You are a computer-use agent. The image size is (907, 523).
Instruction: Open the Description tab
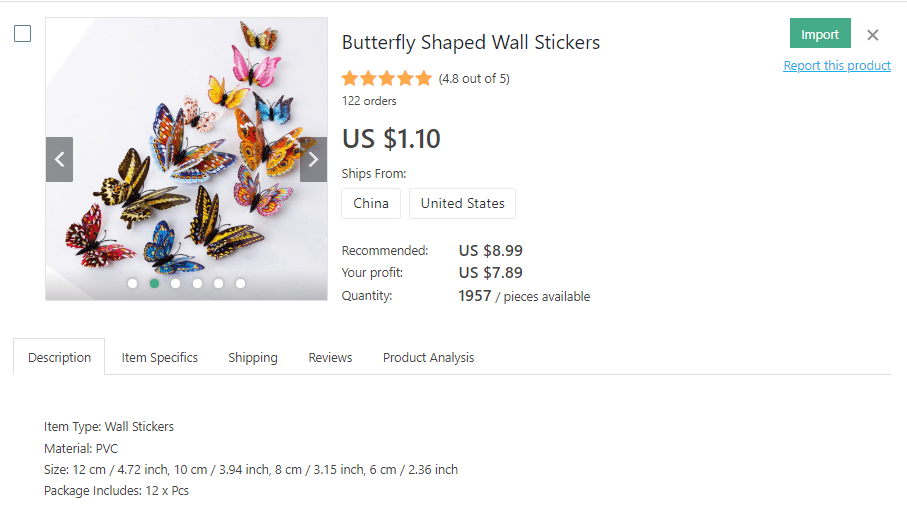[x=59, y=357]
